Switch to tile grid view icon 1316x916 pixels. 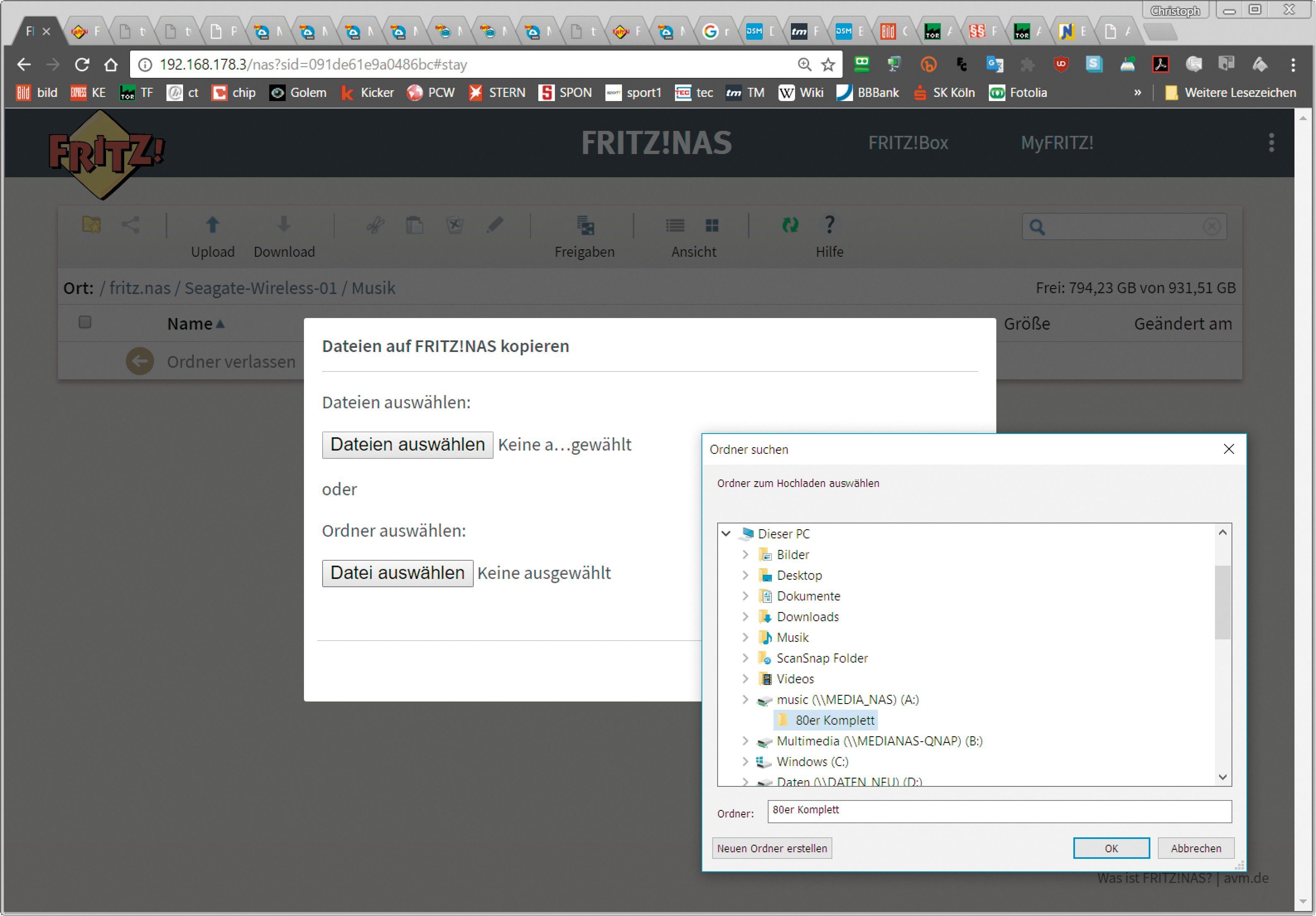(x=712, y=225)
